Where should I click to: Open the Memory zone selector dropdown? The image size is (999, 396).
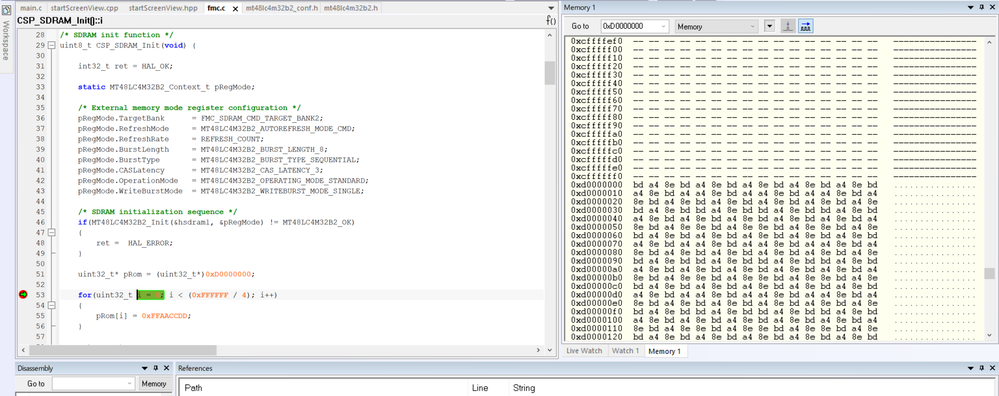[752, 26]
